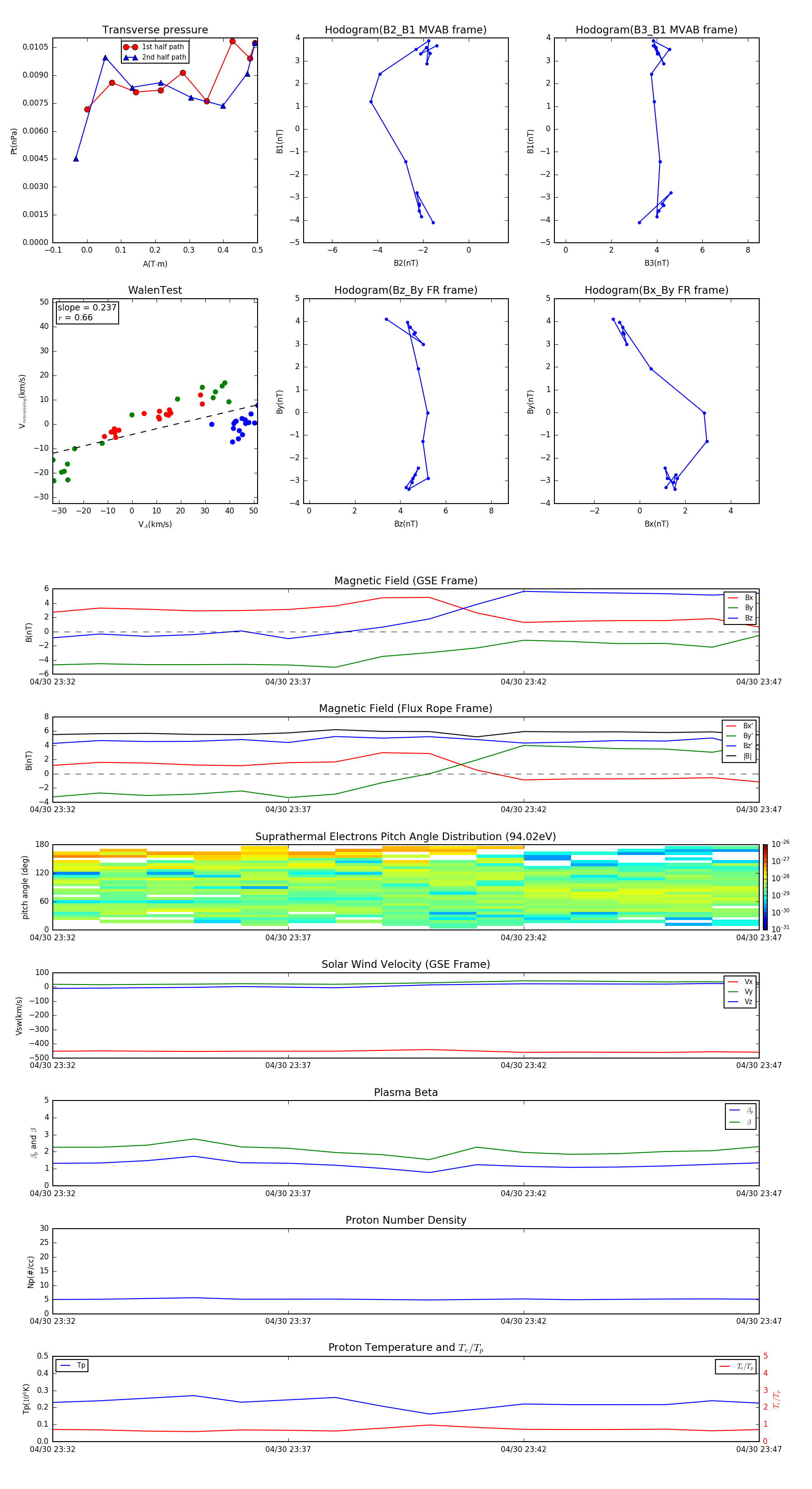Click 'Bz(nT)' x-axis label
812x1489 pixels.
pyautogui.click(x=406, y=524)
